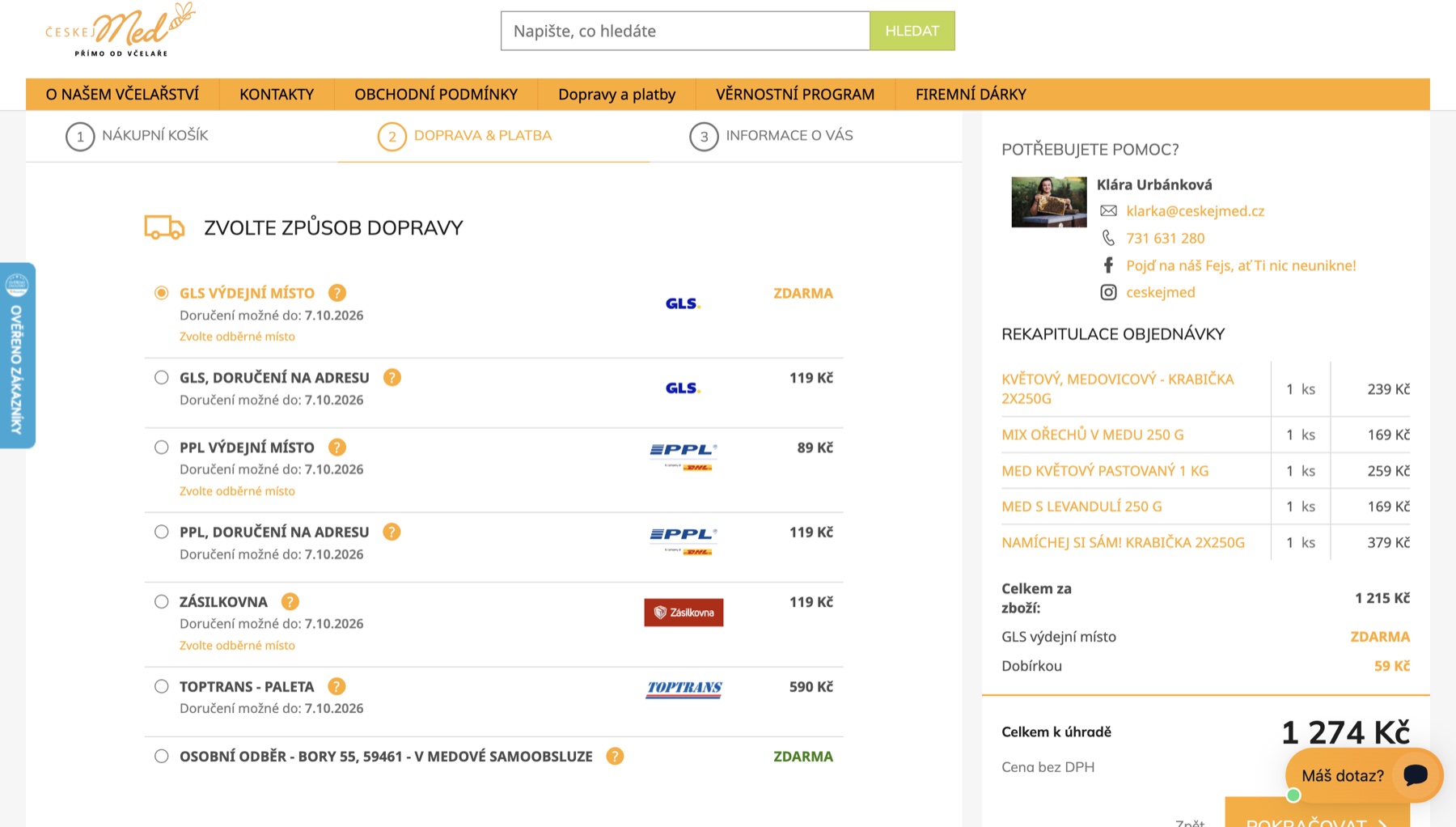Image resolution: width=1456 pixels, height=827 pixels.
Task: Select GLS, doručení na adresu radio
Action: [x=162, y=377]
